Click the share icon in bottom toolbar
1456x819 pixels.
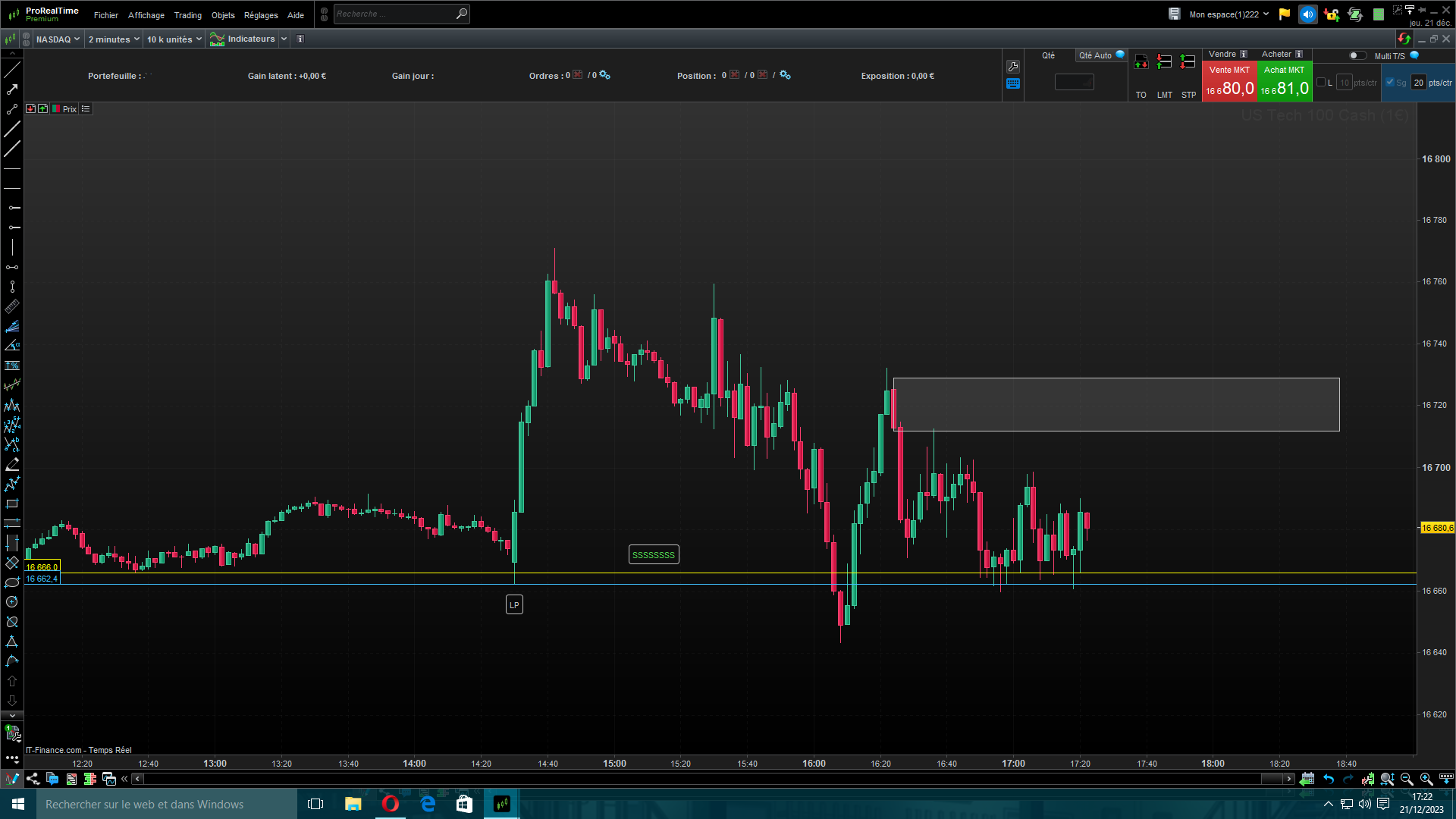(x=33, y=779)
